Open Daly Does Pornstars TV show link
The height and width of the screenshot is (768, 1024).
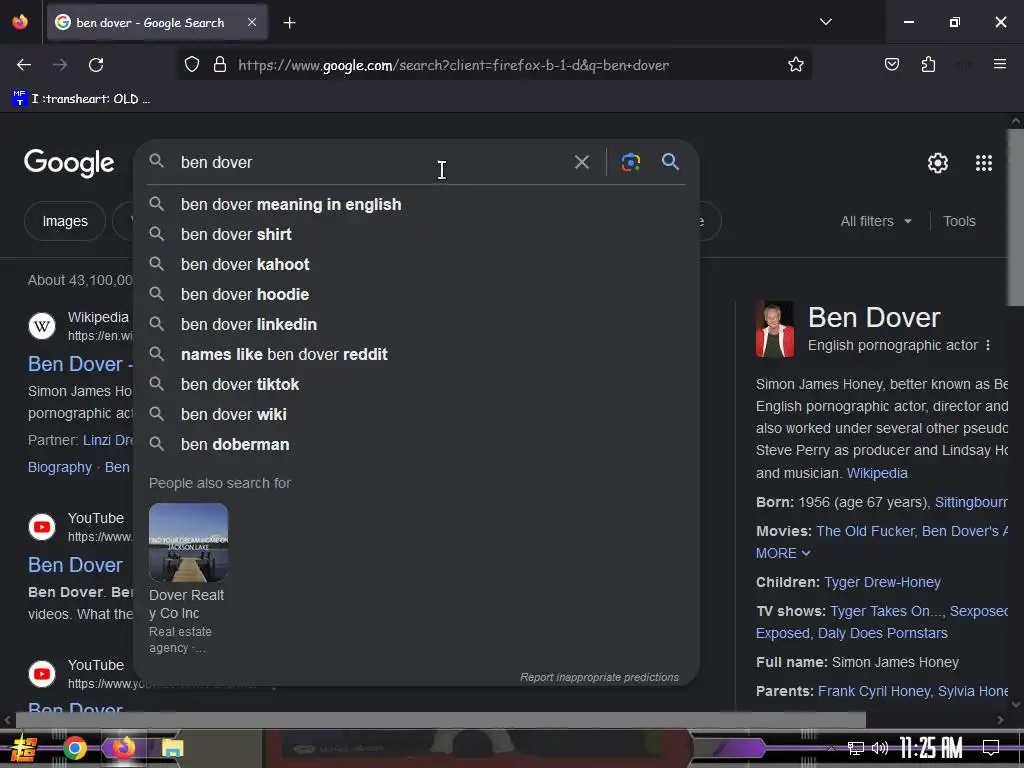(x=882, y=633)
